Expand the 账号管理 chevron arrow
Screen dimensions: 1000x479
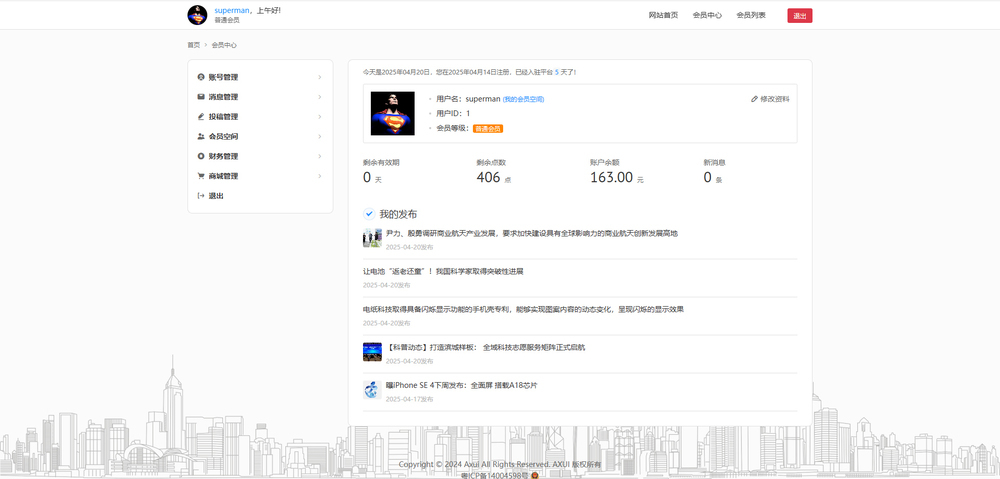[320, 77]
